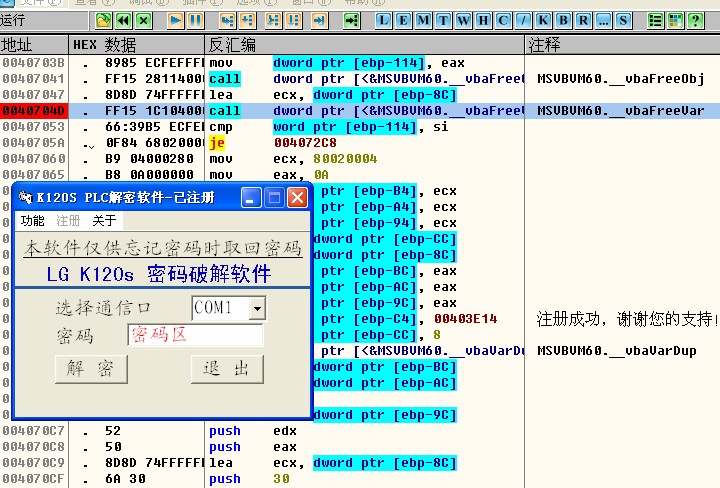Select address row 00407041
The image size is (720, 488).
pyautogui.click(x=34, y=79)
